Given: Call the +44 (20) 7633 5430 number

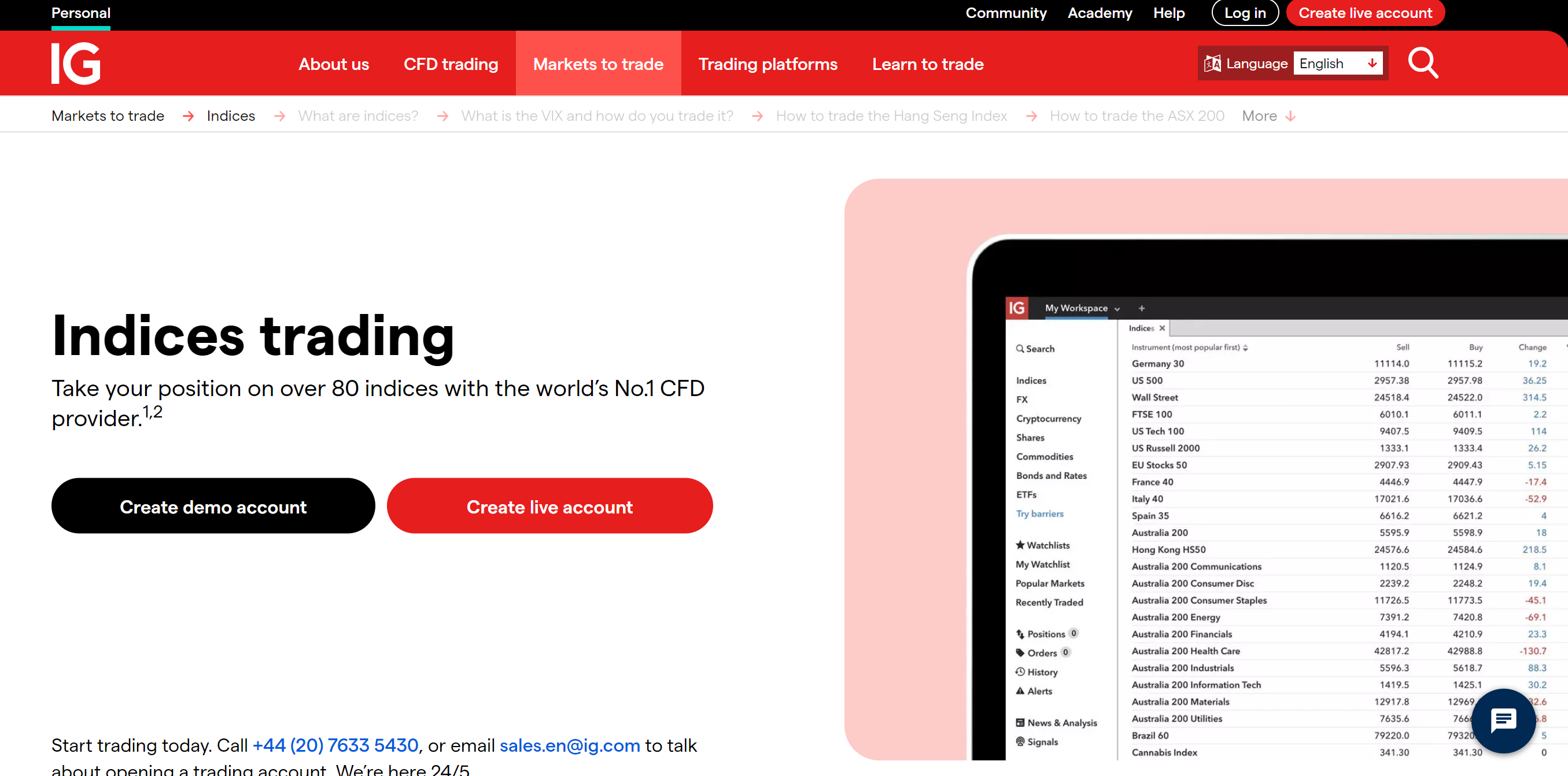Looking at the screenshot, I should coord(335,745).
